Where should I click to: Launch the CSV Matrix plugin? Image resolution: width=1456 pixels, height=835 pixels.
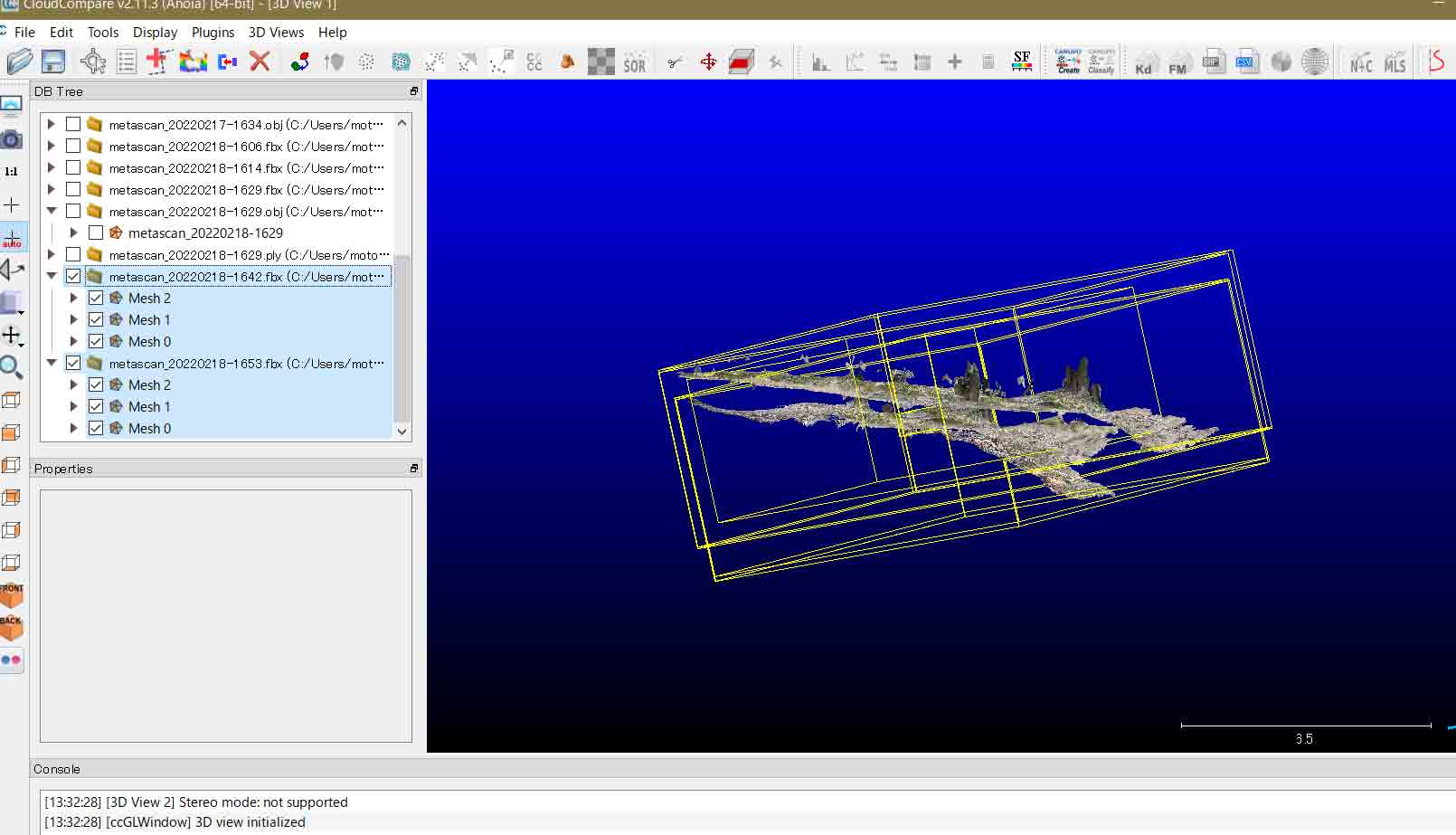[1247, 62]
